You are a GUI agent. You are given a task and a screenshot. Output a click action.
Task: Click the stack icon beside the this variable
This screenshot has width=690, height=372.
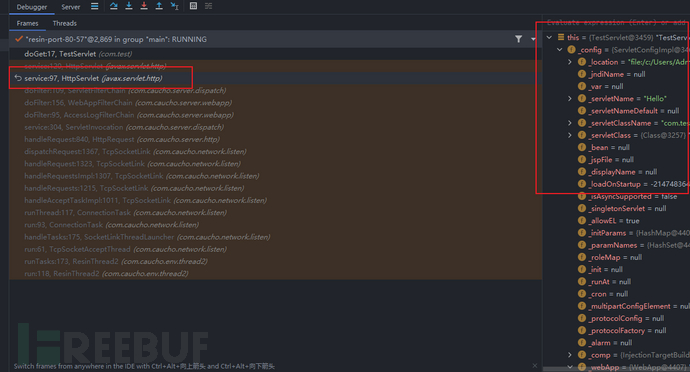click(x=561, y=37)
